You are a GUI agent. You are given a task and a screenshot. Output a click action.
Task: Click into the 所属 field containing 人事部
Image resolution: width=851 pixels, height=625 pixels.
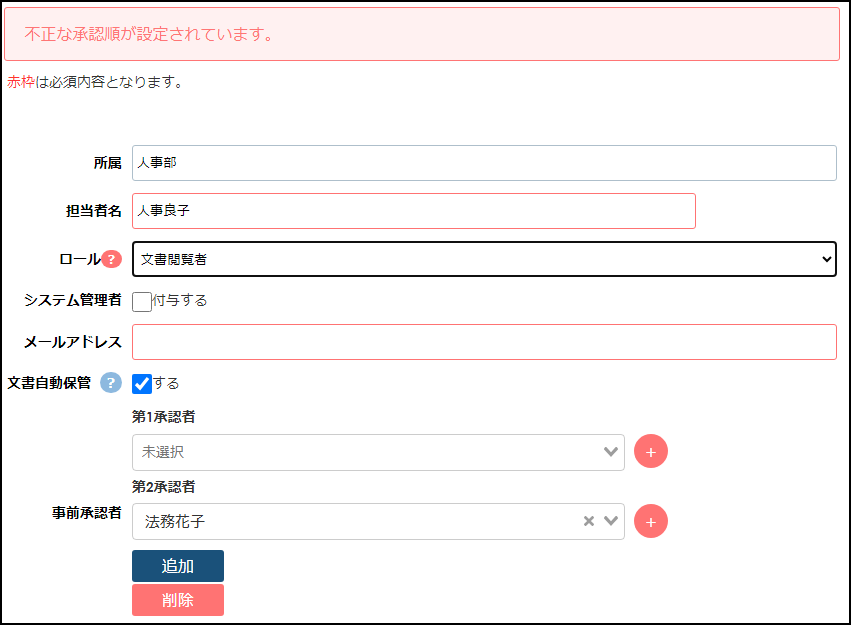point(484,163)
